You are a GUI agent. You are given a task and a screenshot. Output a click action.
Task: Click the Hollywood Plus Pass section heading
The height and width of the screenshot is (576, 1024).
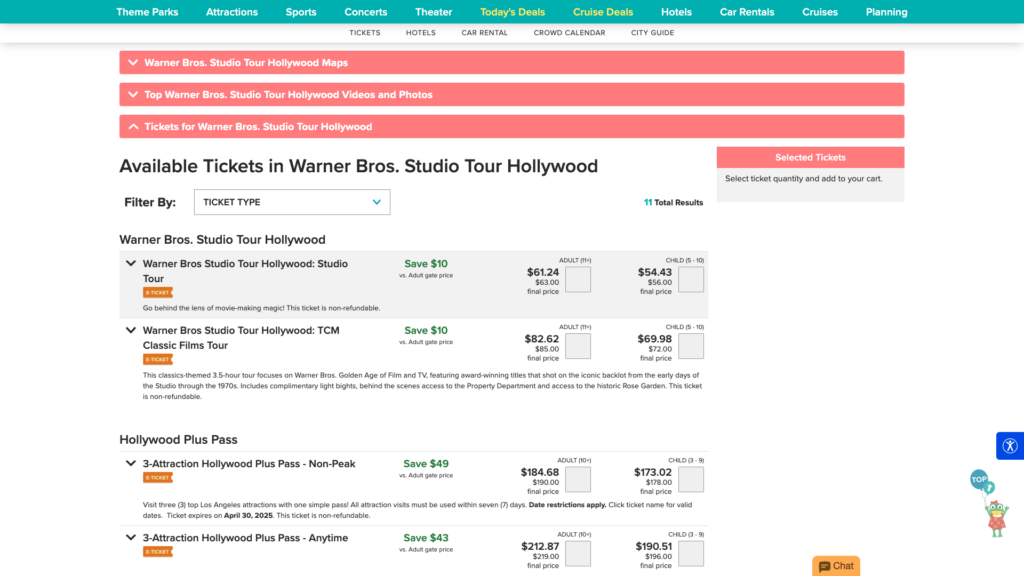point(178,440)
